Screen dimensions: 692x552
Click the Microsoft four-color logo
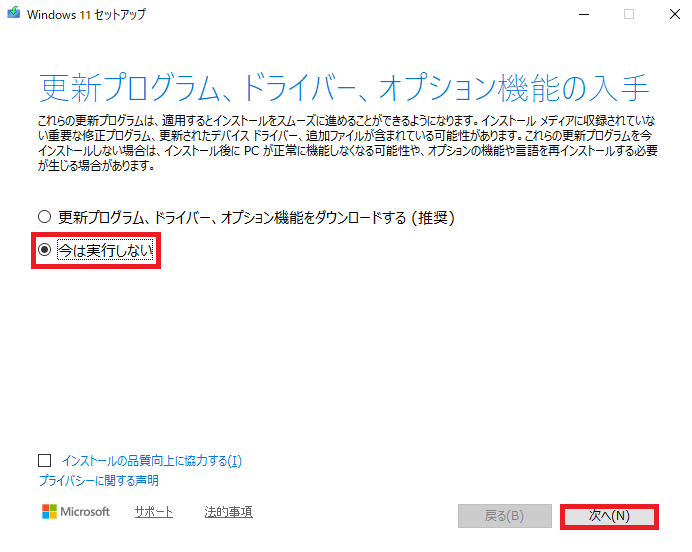[x=49, y=512]
